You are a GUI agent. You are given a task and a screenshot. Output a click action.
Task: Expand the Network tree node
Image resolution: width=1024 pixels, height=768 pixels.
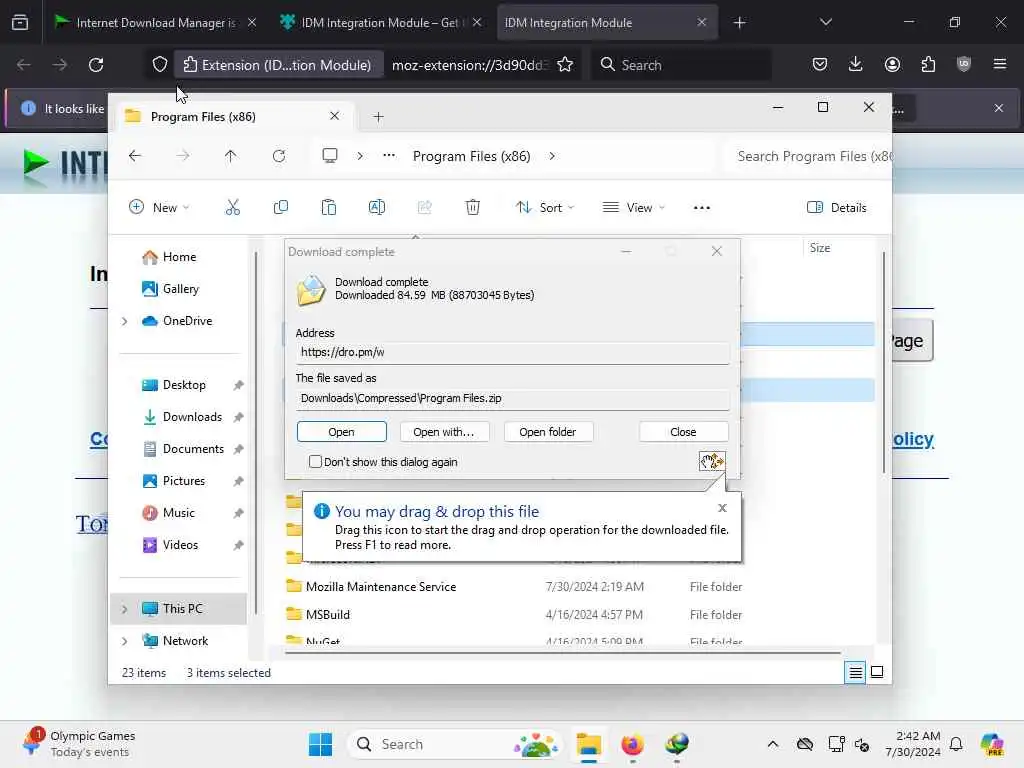[x=124, y=641]
